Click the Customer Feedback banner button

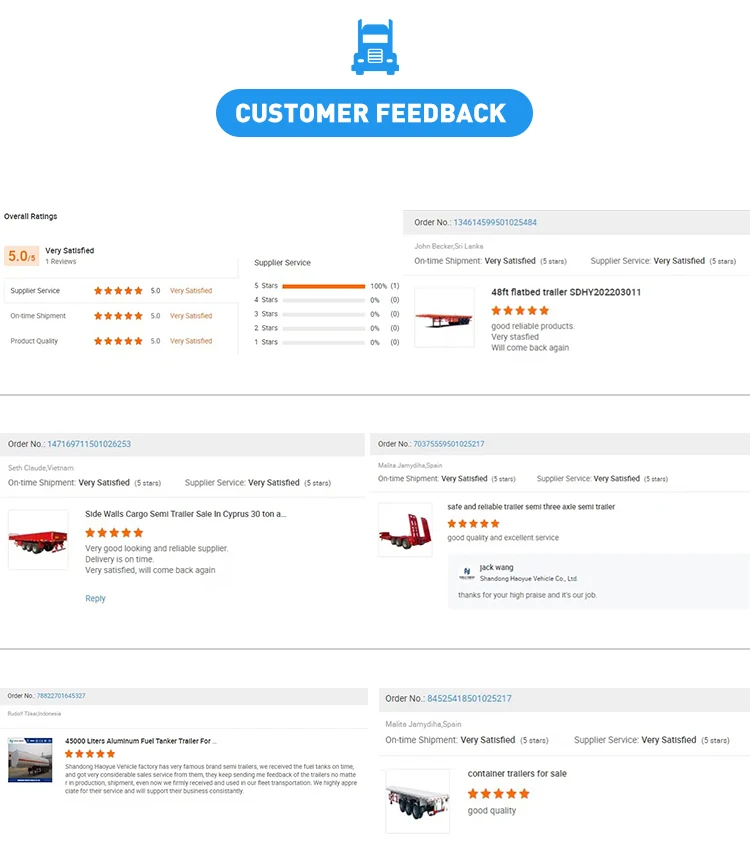tap(374, 113)
